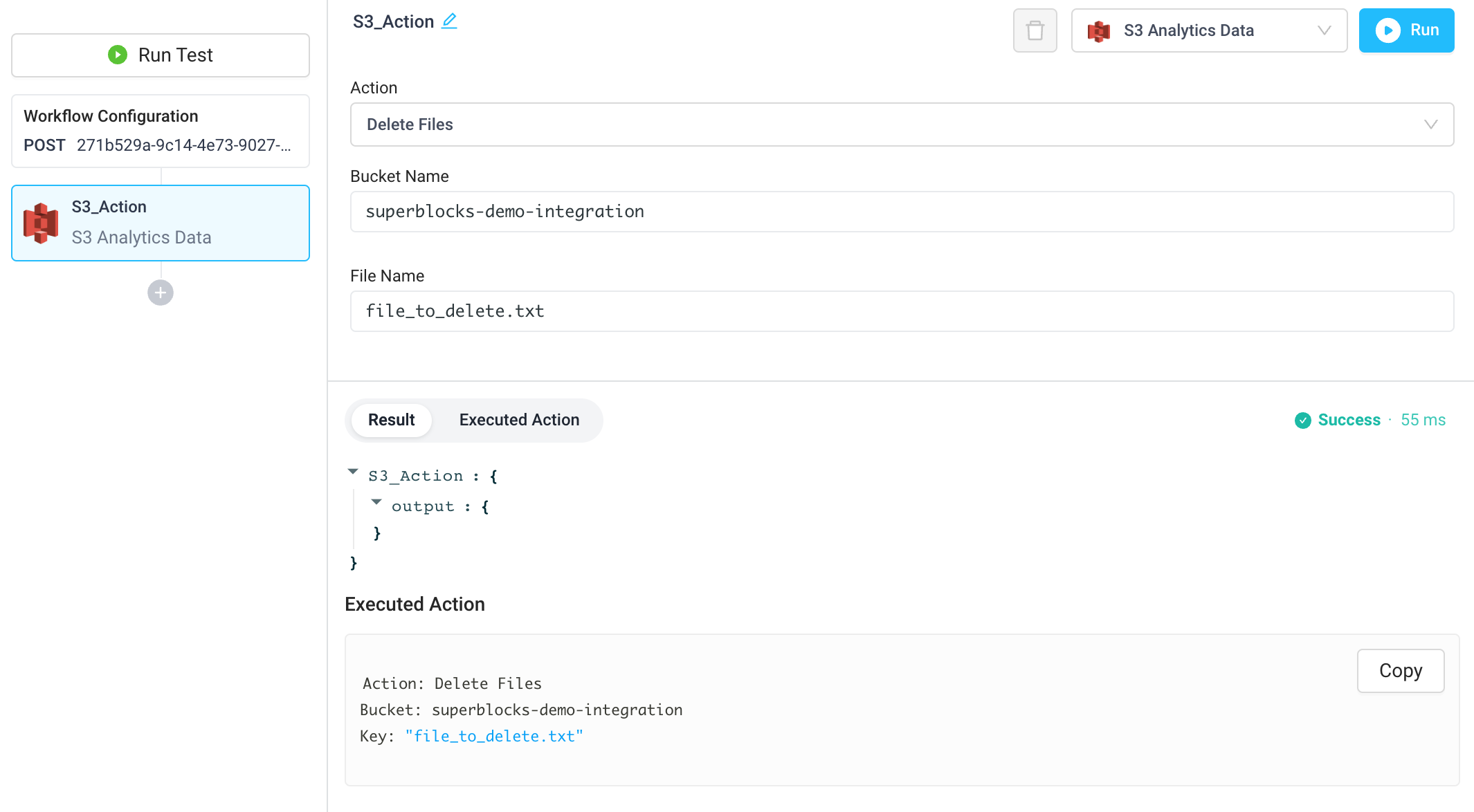Click the play icon inside the Run button
Screen dimensions: 1474x812
pyautogui.click(x=1387, y=30)
